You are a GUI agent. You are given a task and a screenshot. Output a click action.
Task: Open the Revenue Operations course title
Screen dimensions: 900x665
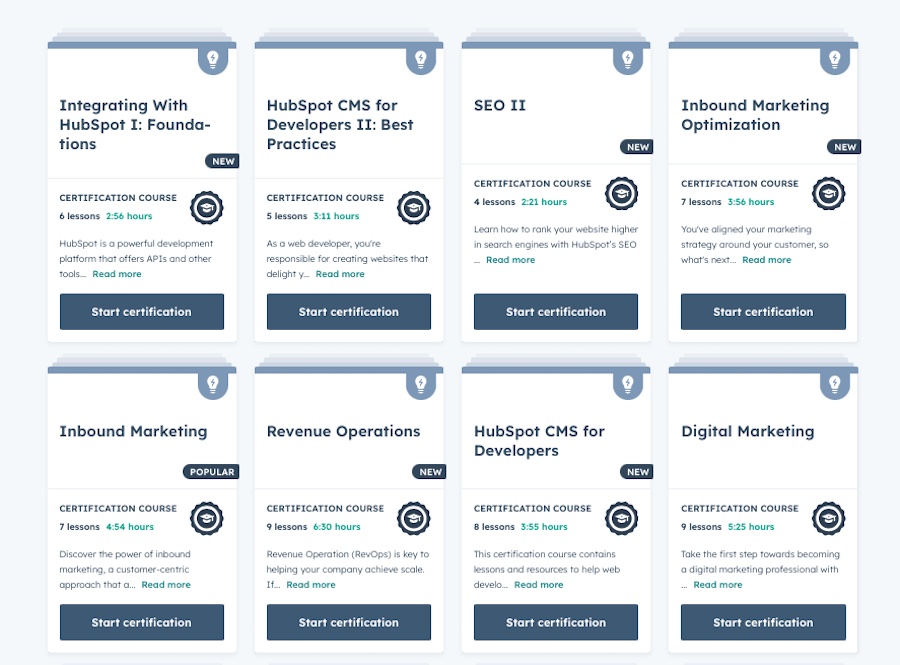(x=343, y=431)
